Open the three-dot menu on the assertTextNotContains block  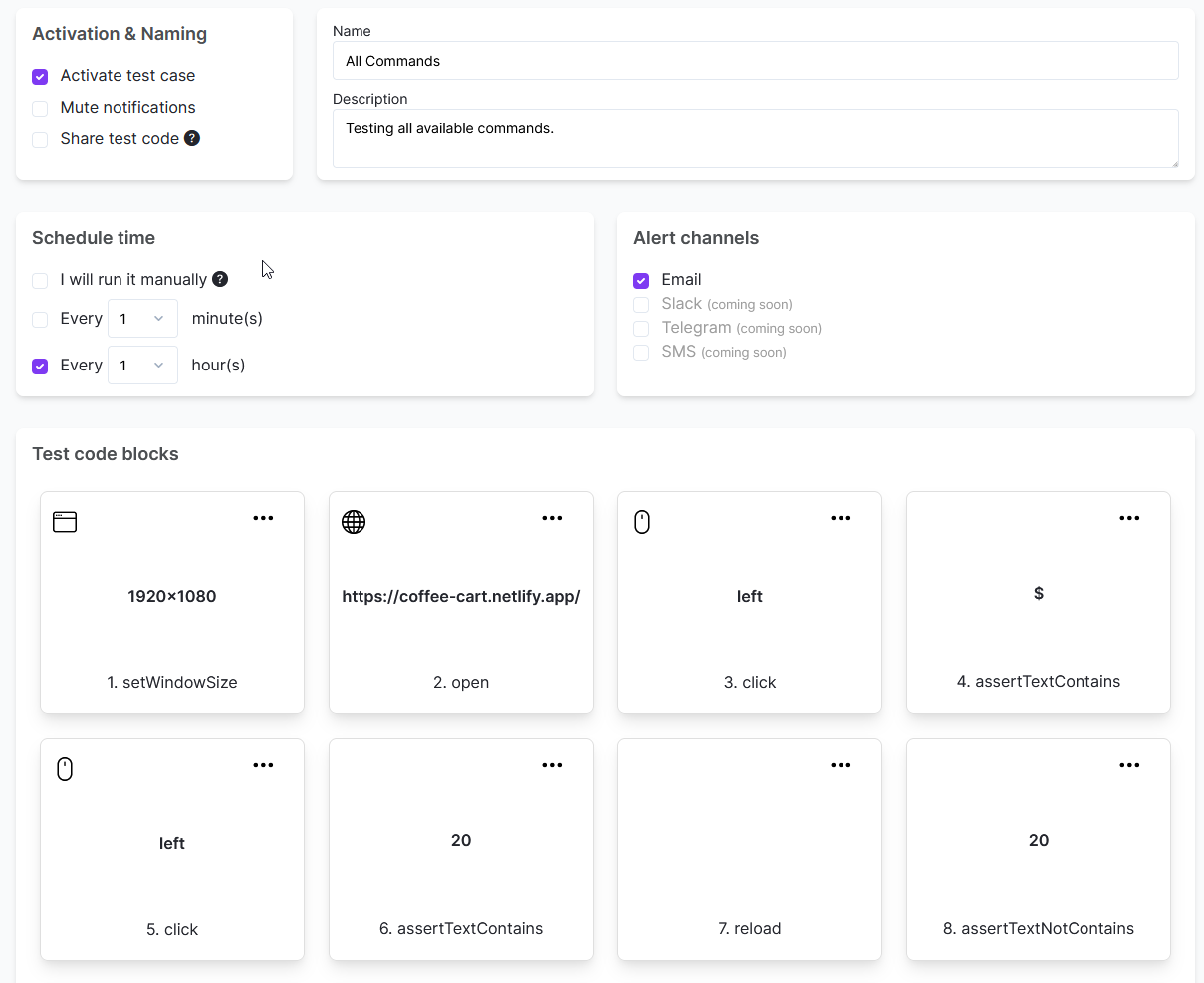click(1129, 764)
